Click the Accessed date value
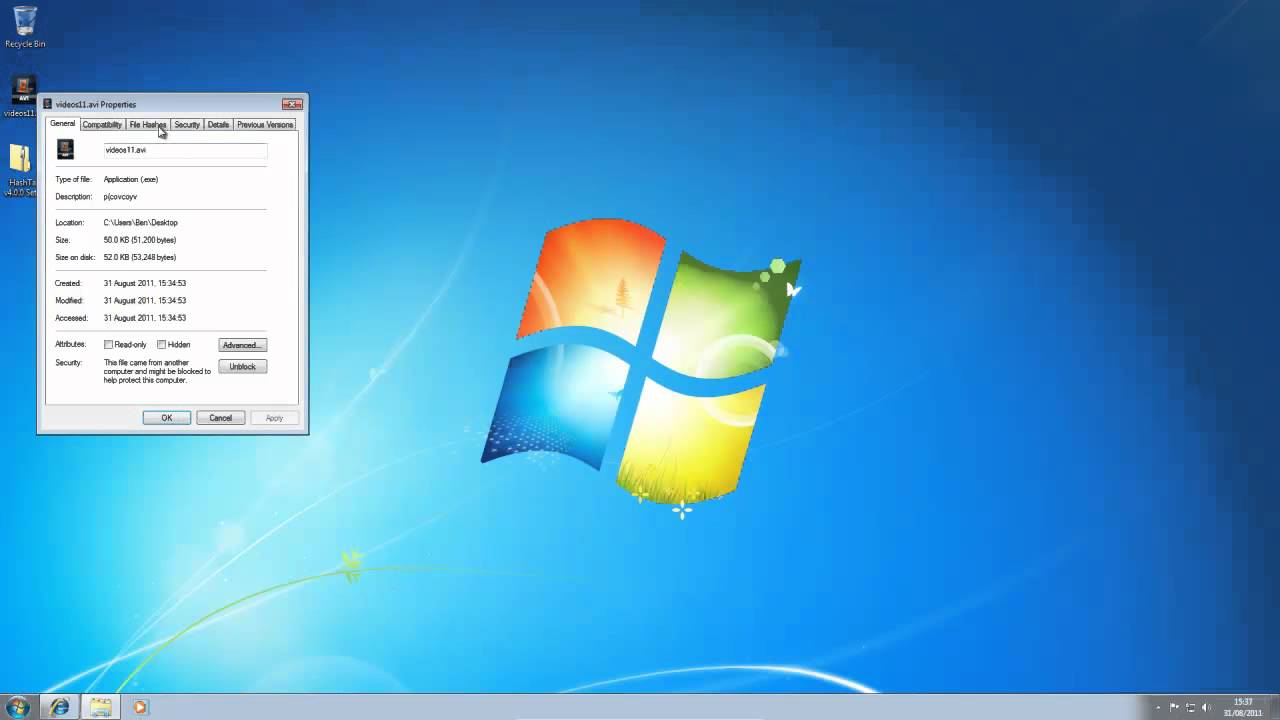This screenshot has width=1280, height=720. point(145,318)
